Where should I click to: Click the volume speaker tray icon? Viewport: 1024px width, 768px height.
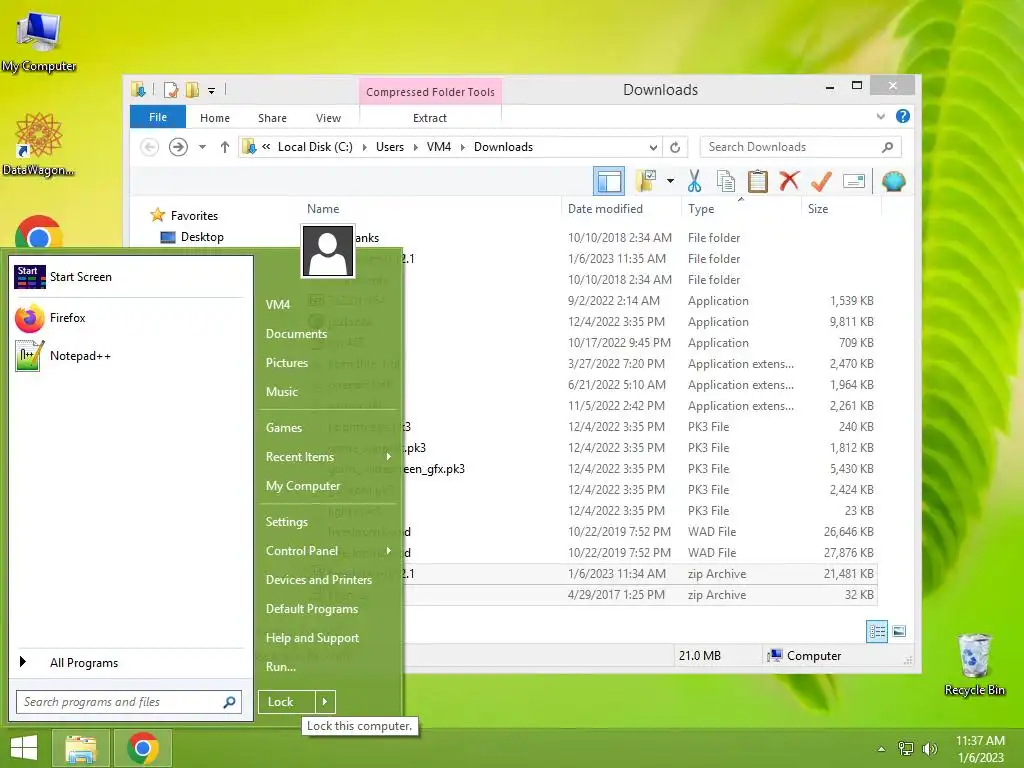point(929,749)
